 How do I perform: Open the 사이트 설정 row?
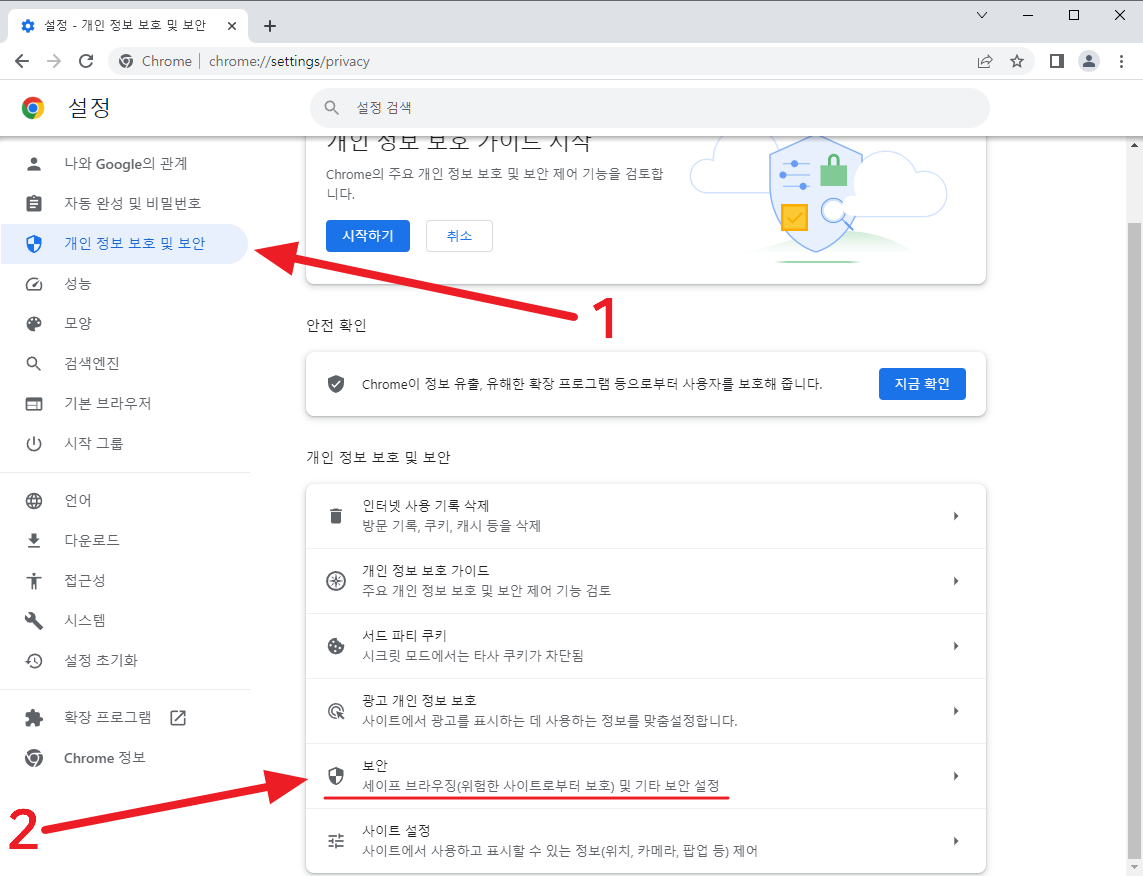click(646, 841)
